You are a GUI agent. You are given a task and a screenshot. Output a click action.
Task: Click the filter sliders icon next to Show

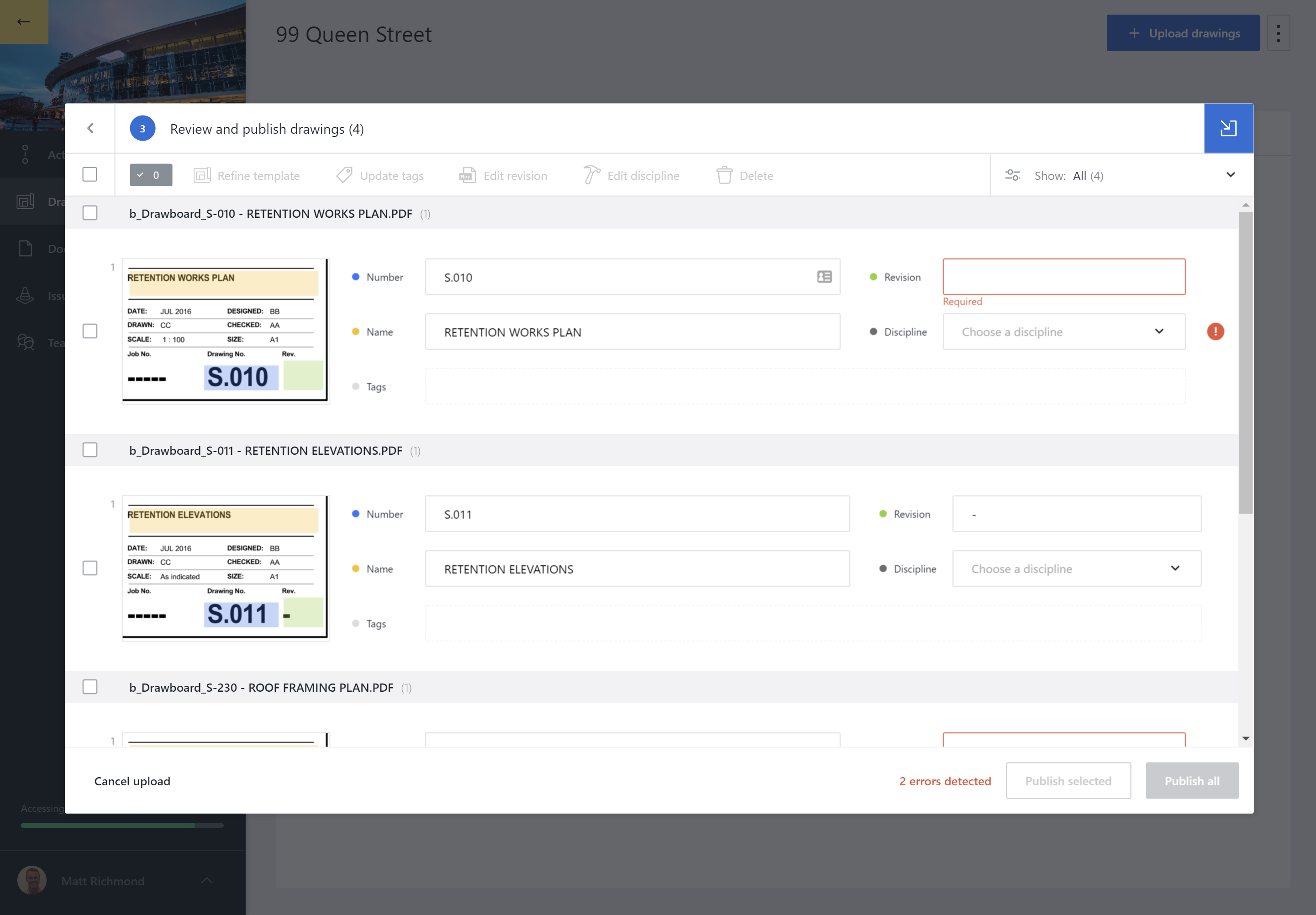click(1013, 175)
